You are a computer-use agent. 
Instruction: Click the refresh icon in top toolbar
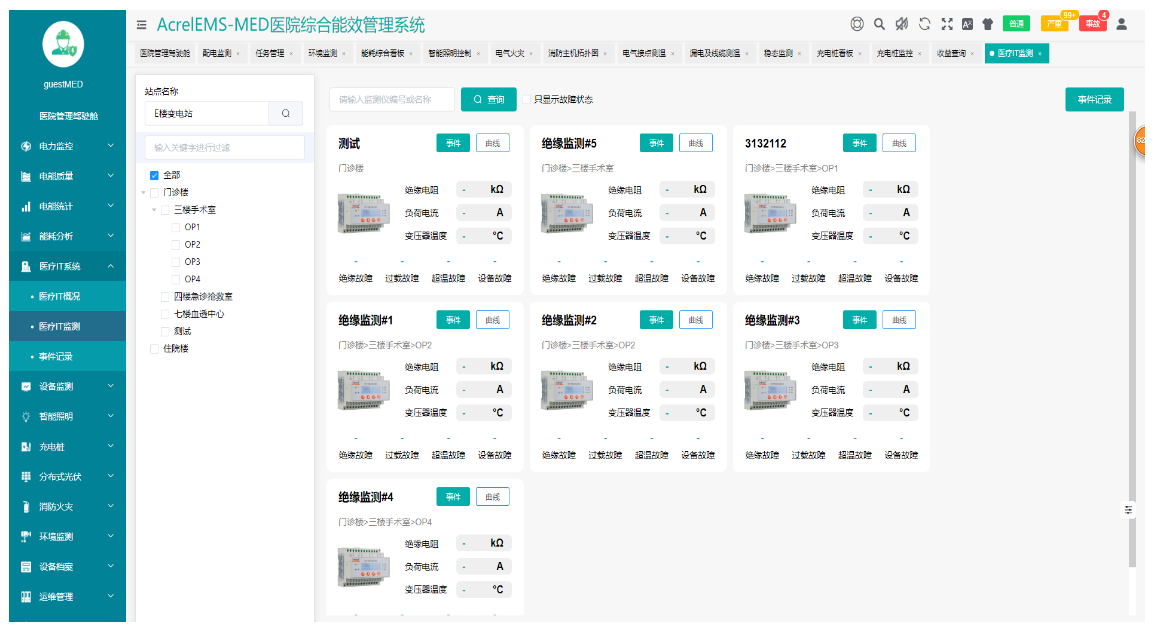pos(924,24)
